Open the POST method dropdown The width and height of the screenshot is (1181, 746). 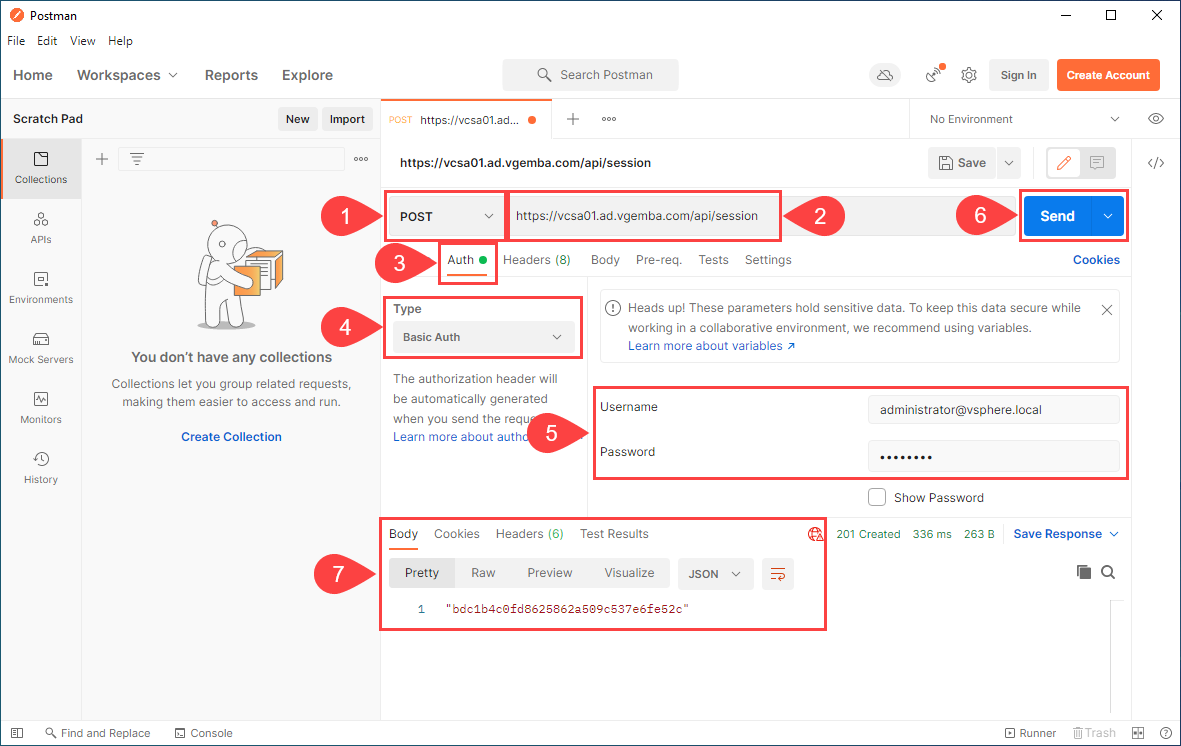tap(446, 216)
